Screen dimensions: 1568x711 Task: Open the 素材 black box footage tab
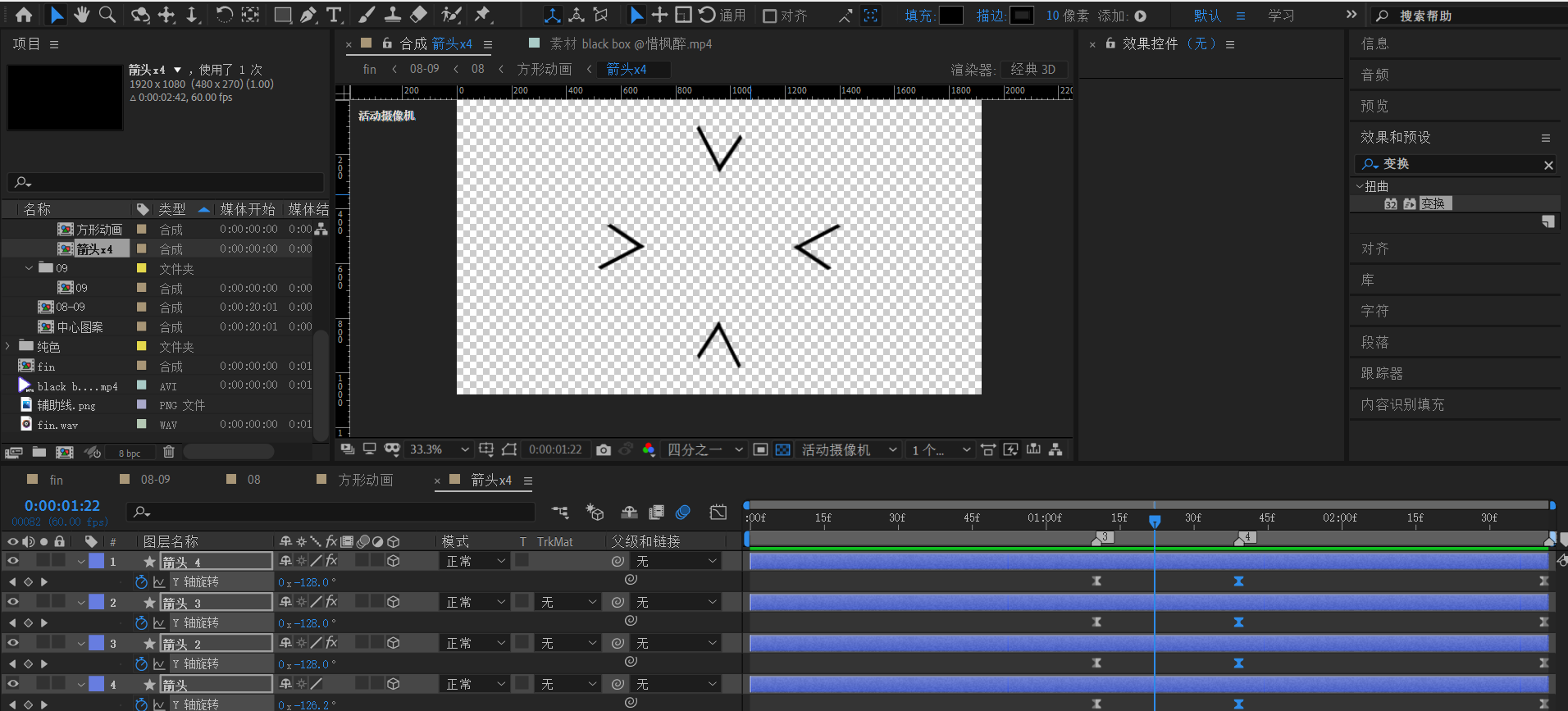(x=630, y=43)
